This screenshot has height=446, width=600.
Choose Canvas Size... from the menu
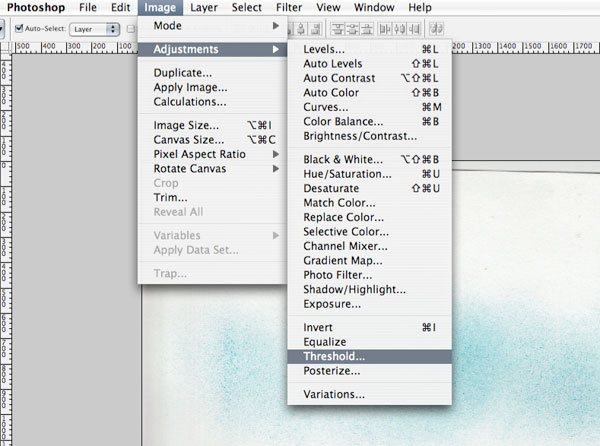coord(212,140)
